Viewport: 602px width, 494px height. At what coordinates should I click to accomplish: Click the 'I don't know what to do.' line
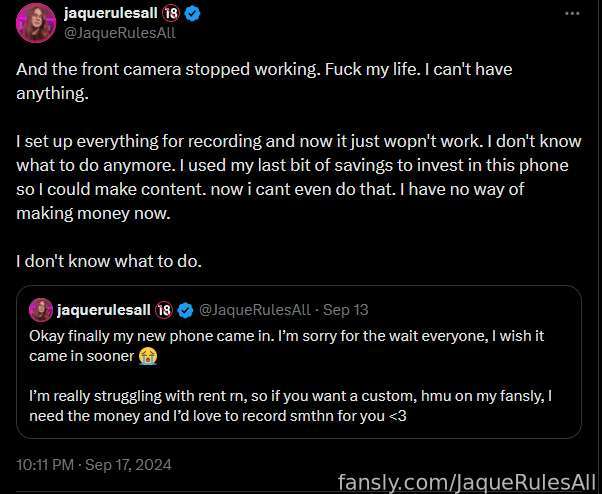[109, 261]
